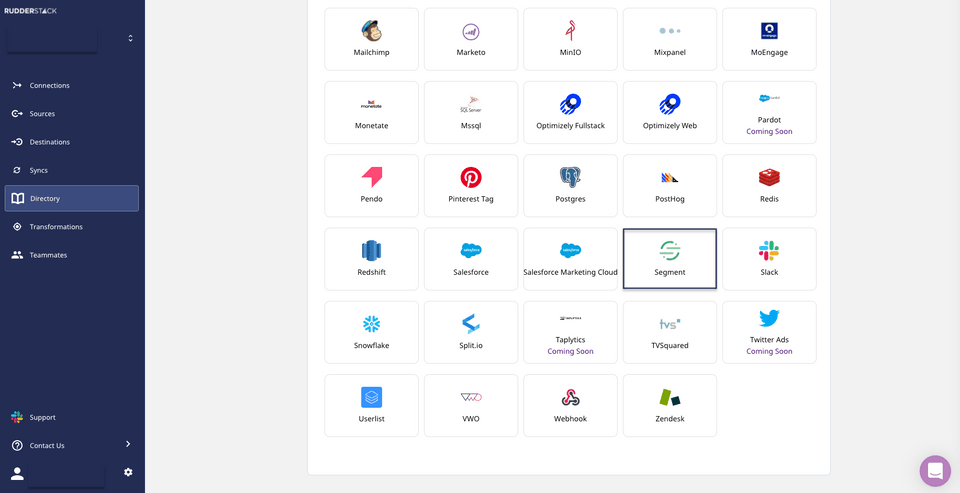Open the Destinations sidebar item
The height and width of the screenshot is (493, 960).
click(x=49, y=142)
